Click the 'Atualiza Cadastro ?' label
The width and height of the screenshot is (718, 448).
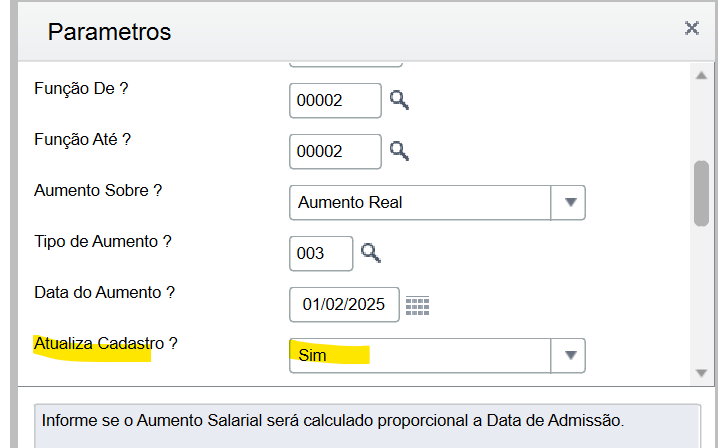[x=105, y=343]
